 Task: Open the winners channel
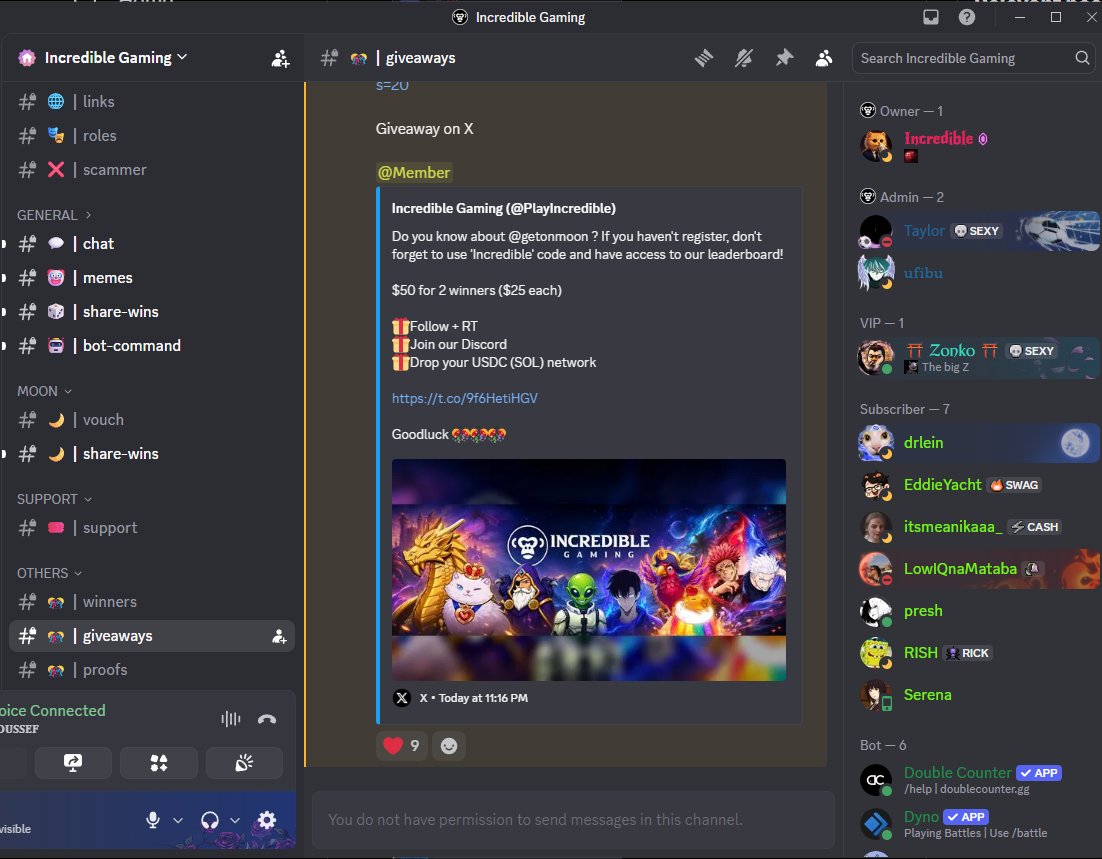tap(152, 602)
